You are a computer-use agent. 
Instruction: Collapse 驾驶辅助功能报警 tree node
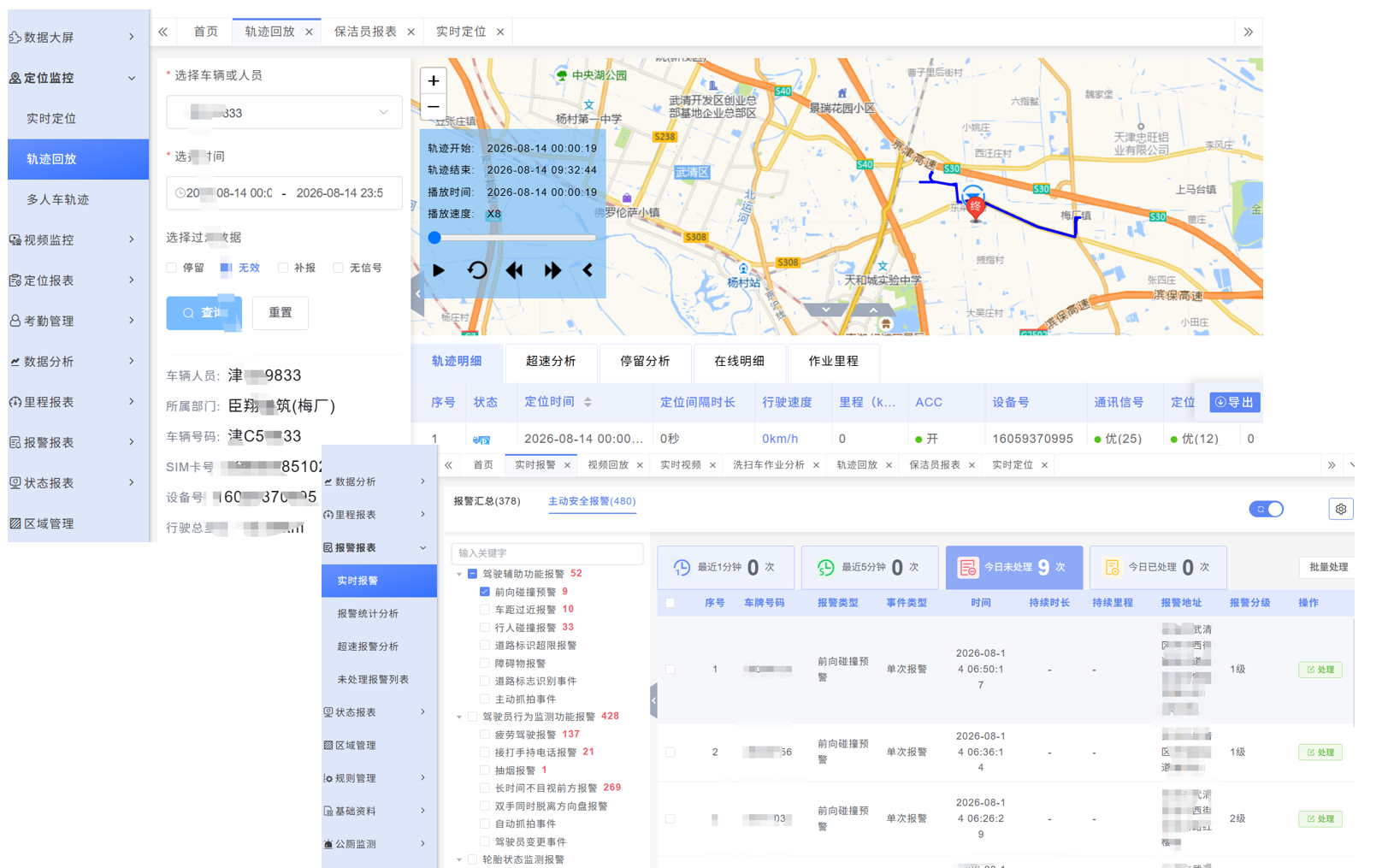(459, 574)
